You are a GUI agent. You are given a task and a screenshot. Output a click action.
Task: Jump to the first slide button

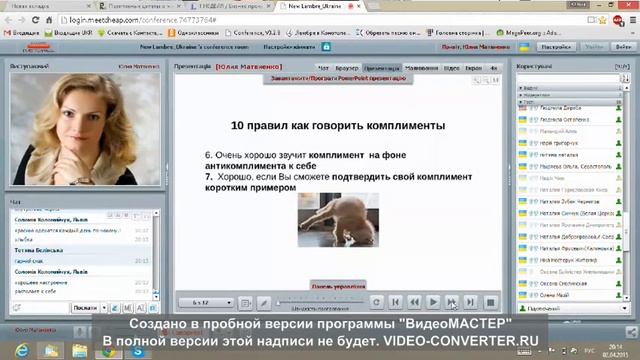[x=395, y=302]
